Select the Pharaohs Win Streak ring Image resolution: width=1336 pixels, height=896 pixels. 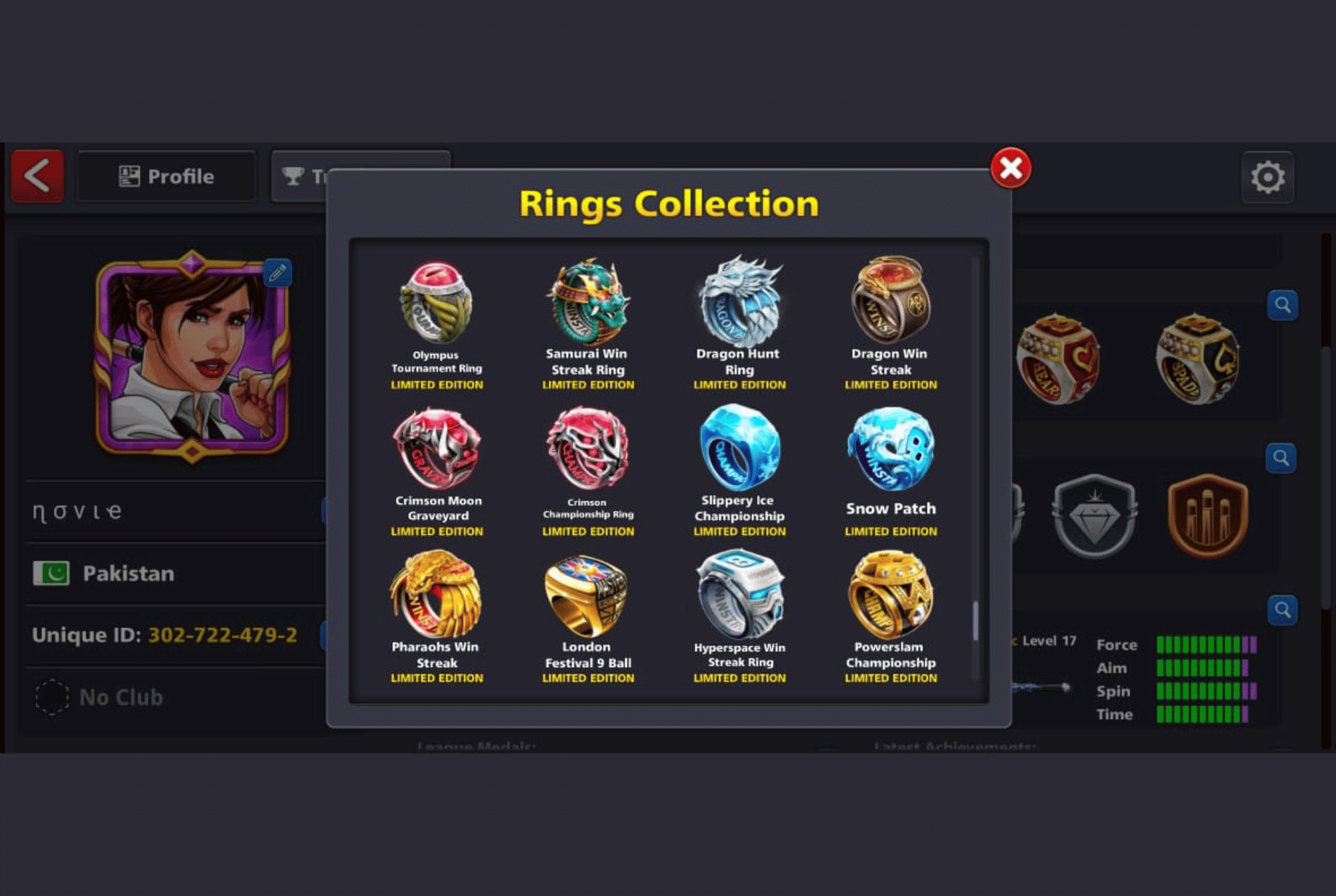(x=436, y=617)
